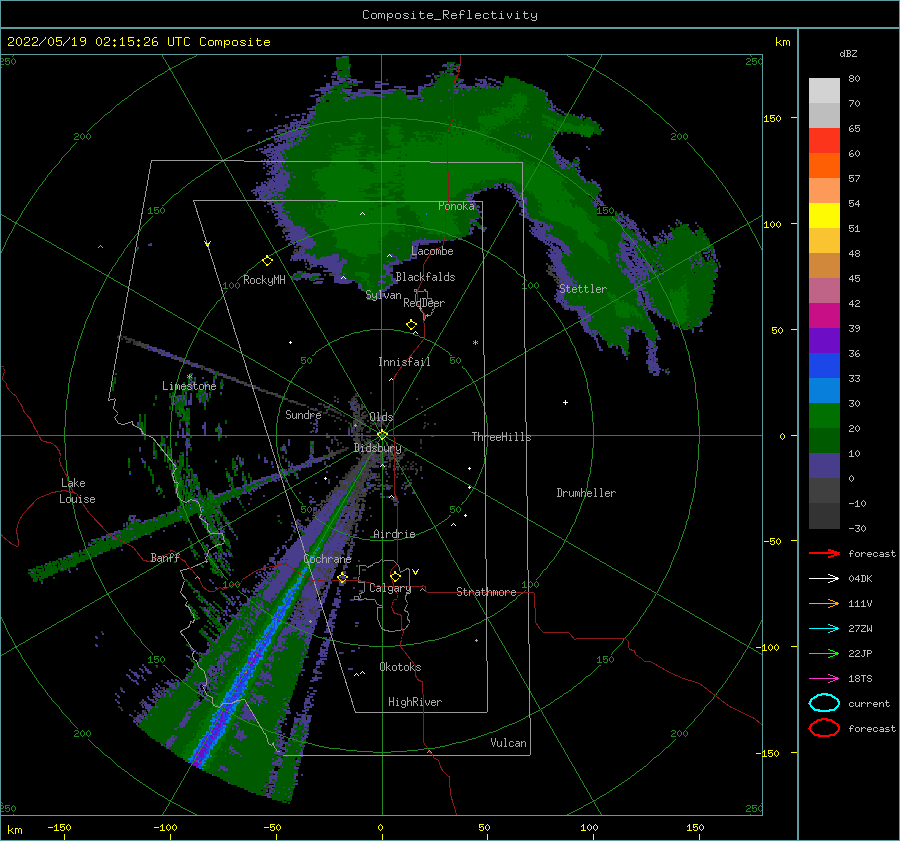Click the Cochrane label
This screenshot has height=841, width=900.
coord(327,559)
